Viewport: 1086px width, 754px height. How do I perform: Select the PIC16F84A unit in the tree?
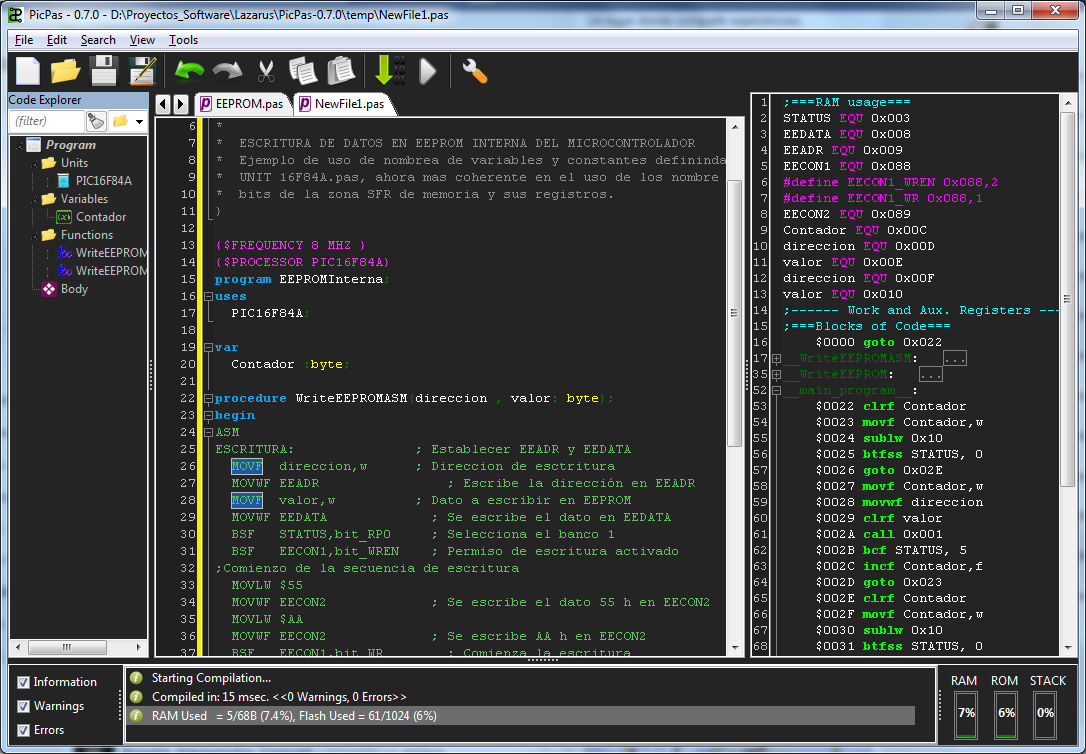(x=103, y=181)
